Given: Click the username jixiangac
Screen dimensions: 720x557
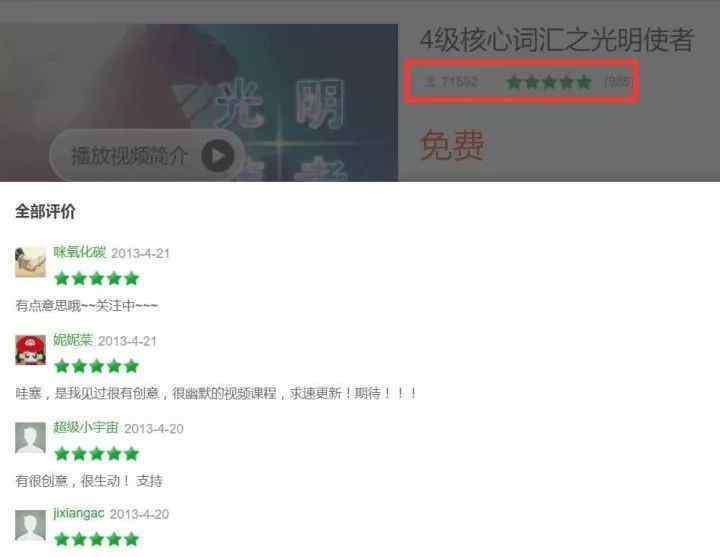Looking at the screenshot, I should (79, 513).
